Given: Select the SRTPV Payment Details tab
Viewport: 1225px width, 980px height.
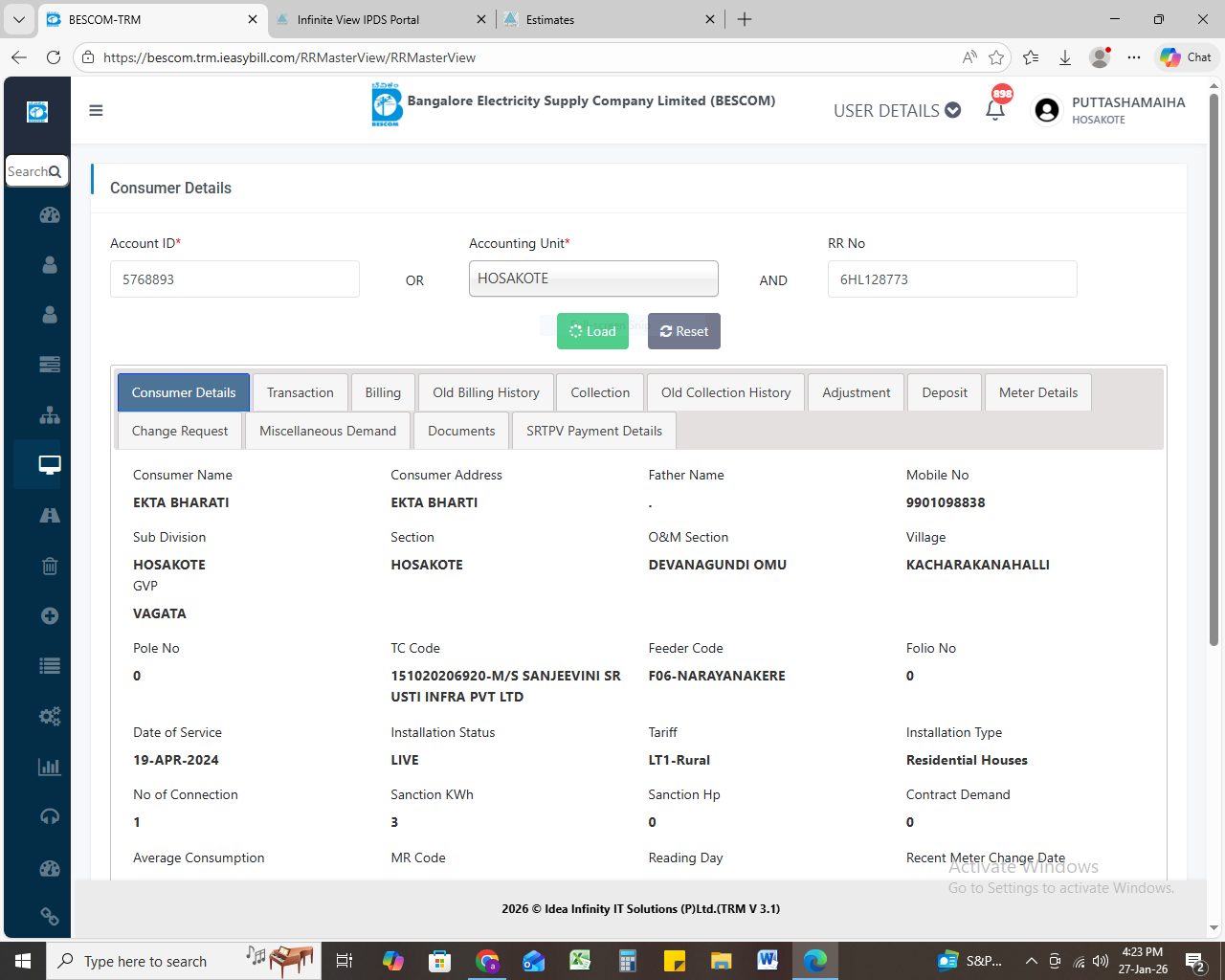Looking at the screenshot, I should 593,431.
